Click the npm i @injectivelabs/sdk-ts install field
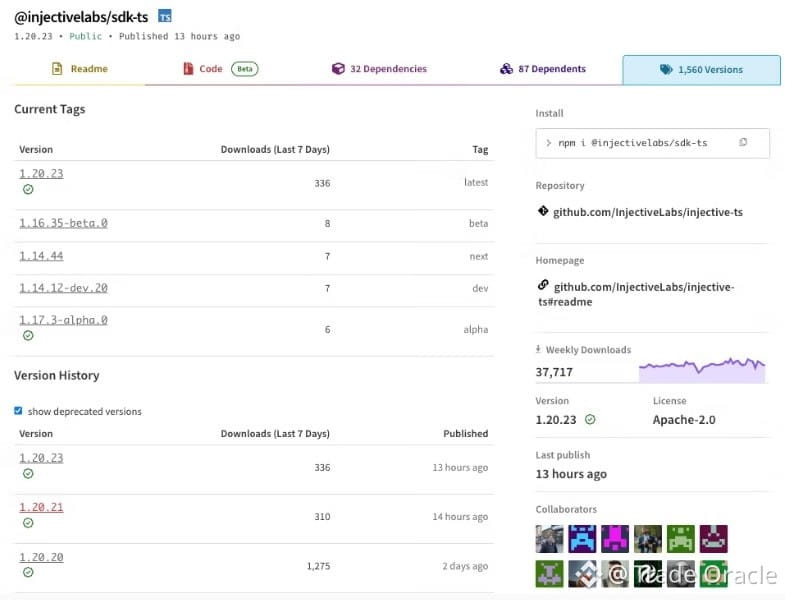785x600 pixels. tap(652, 143)
